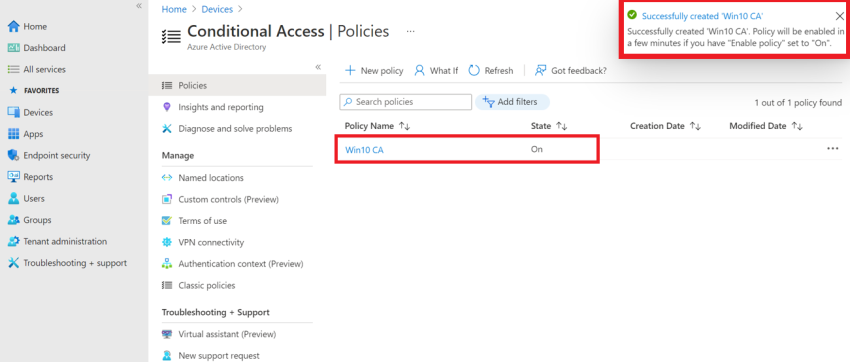850x362 pixels.
Task: Click the What If button
Action: [x=436, y=70]
